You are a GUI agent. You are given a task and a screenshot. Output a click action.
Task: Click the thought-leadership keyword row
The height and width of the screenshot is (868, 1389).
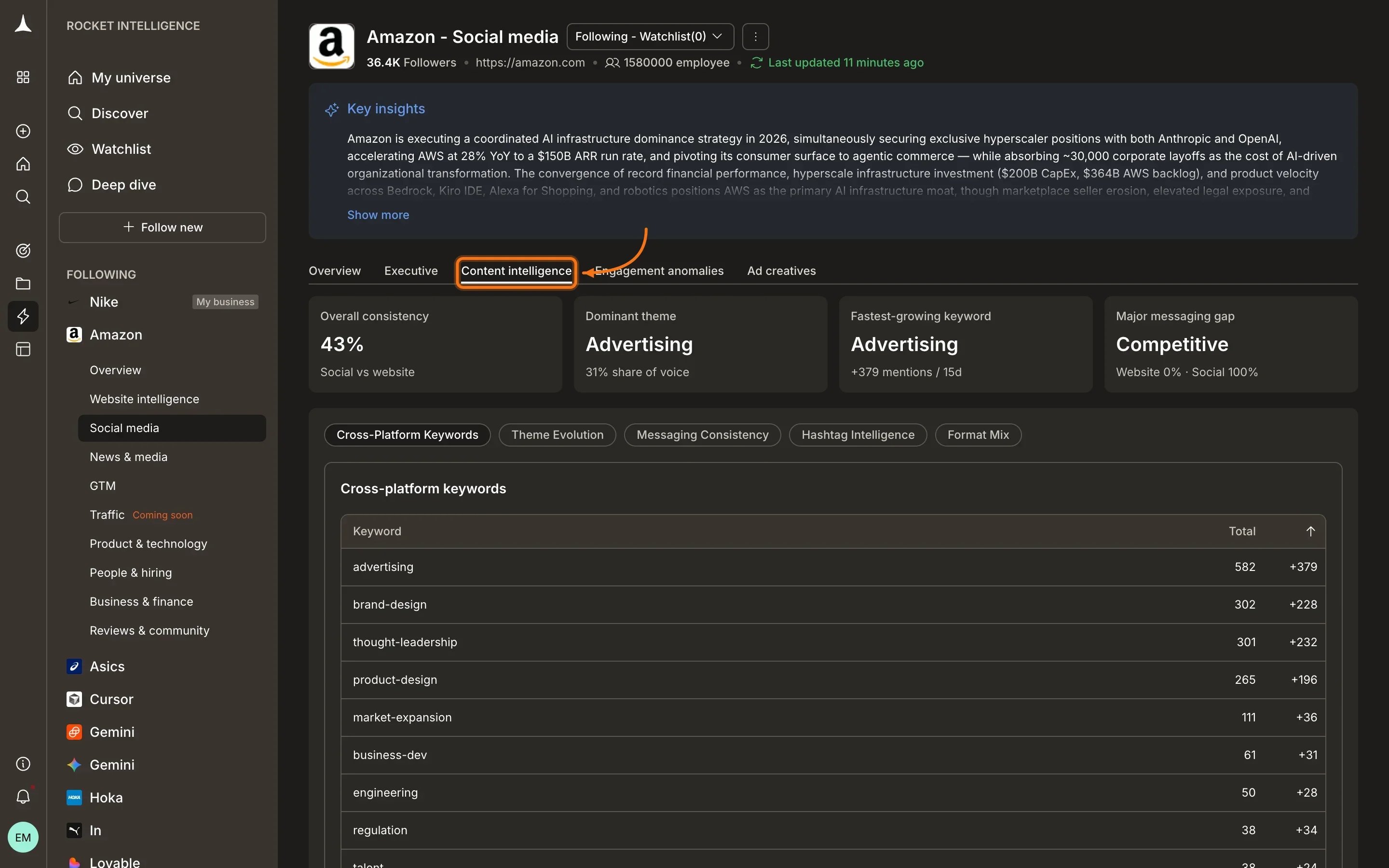tap(833, 642)
